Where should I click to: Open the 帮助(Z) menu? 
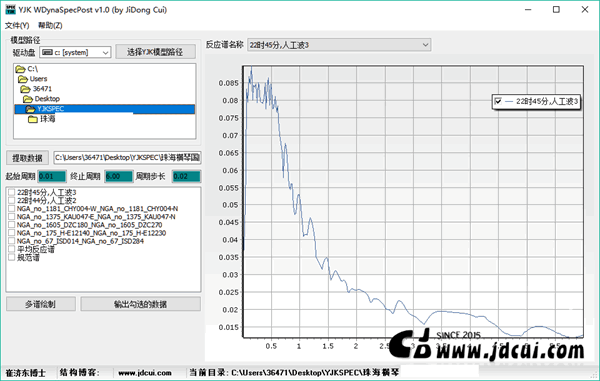point(50,26)
